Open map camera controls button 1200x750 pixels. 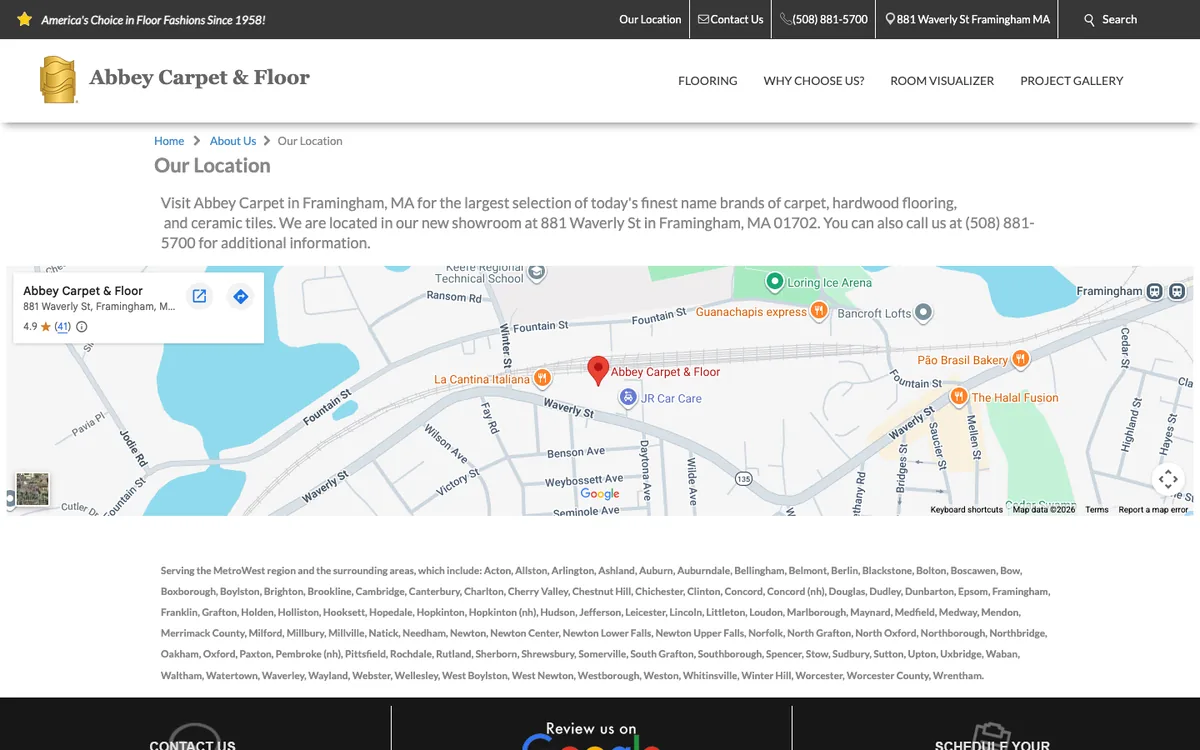(x=1168, y=479)
